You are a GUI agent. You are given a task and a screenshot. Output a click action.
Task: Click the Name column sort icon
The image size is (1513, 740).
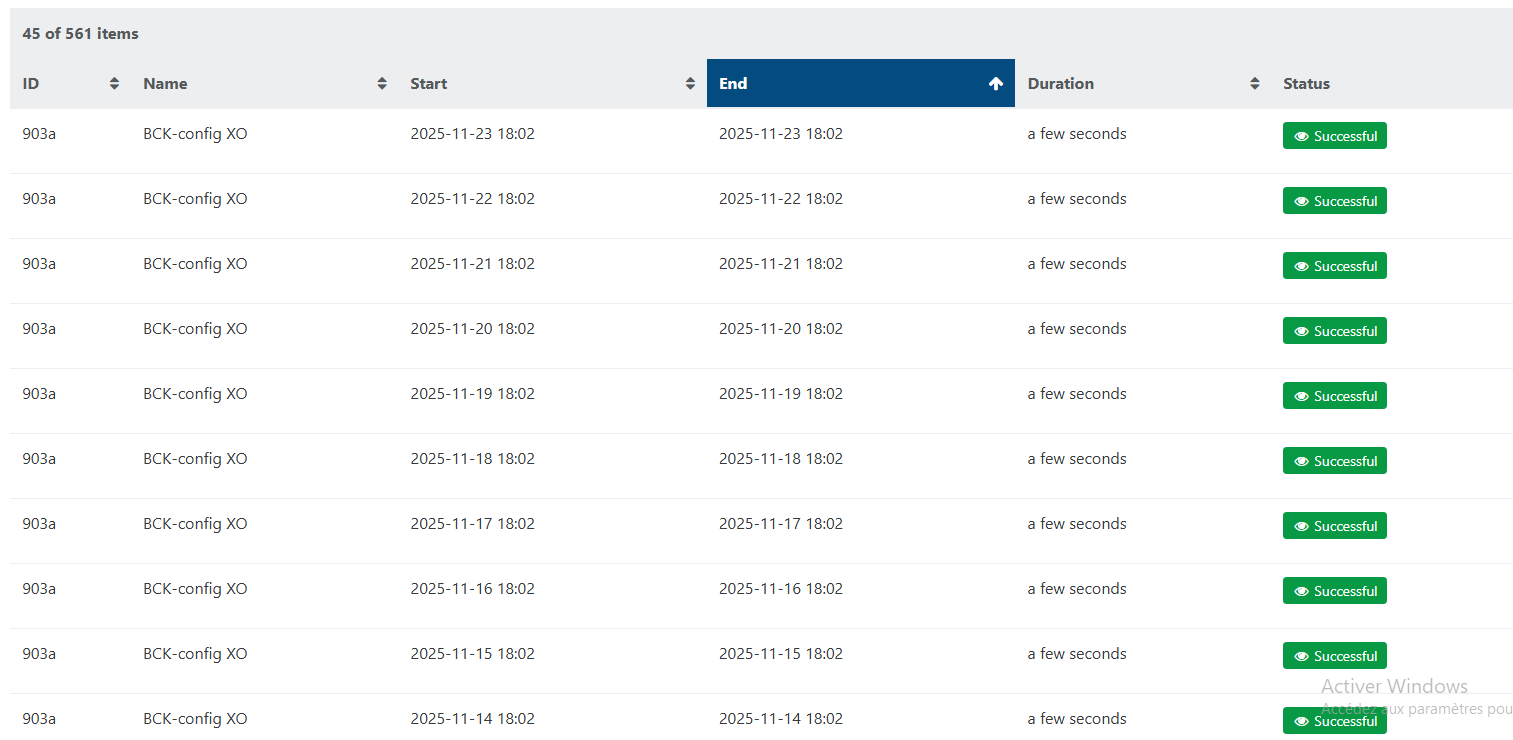(x=382, y=84)
